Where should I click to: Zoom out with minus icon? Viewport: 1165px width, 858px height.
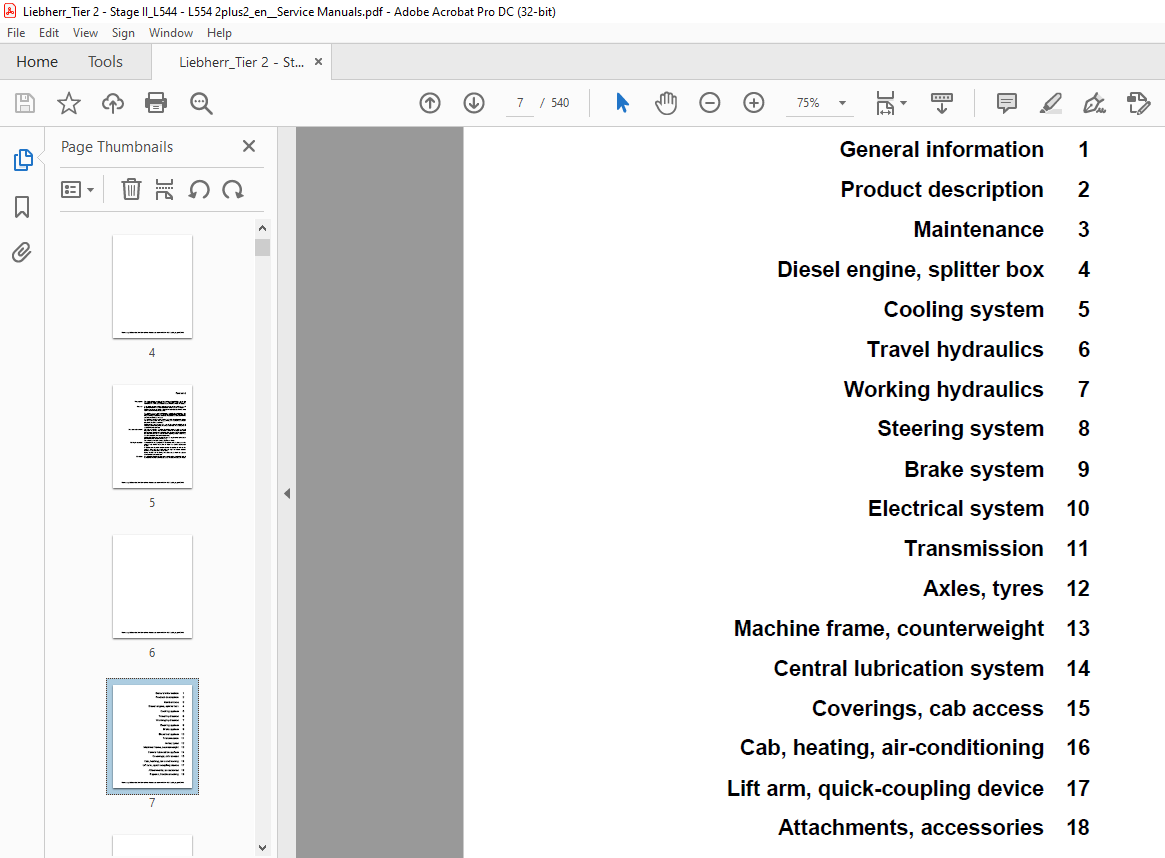tap(710, 103)
